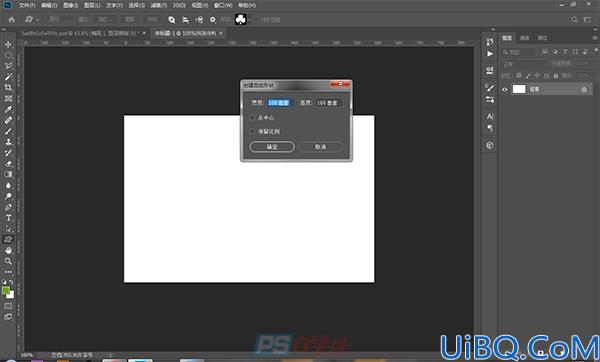Click the path arrangement icon in options bar
This screenshot has height=362, width=600.
[x=199, y=20]
